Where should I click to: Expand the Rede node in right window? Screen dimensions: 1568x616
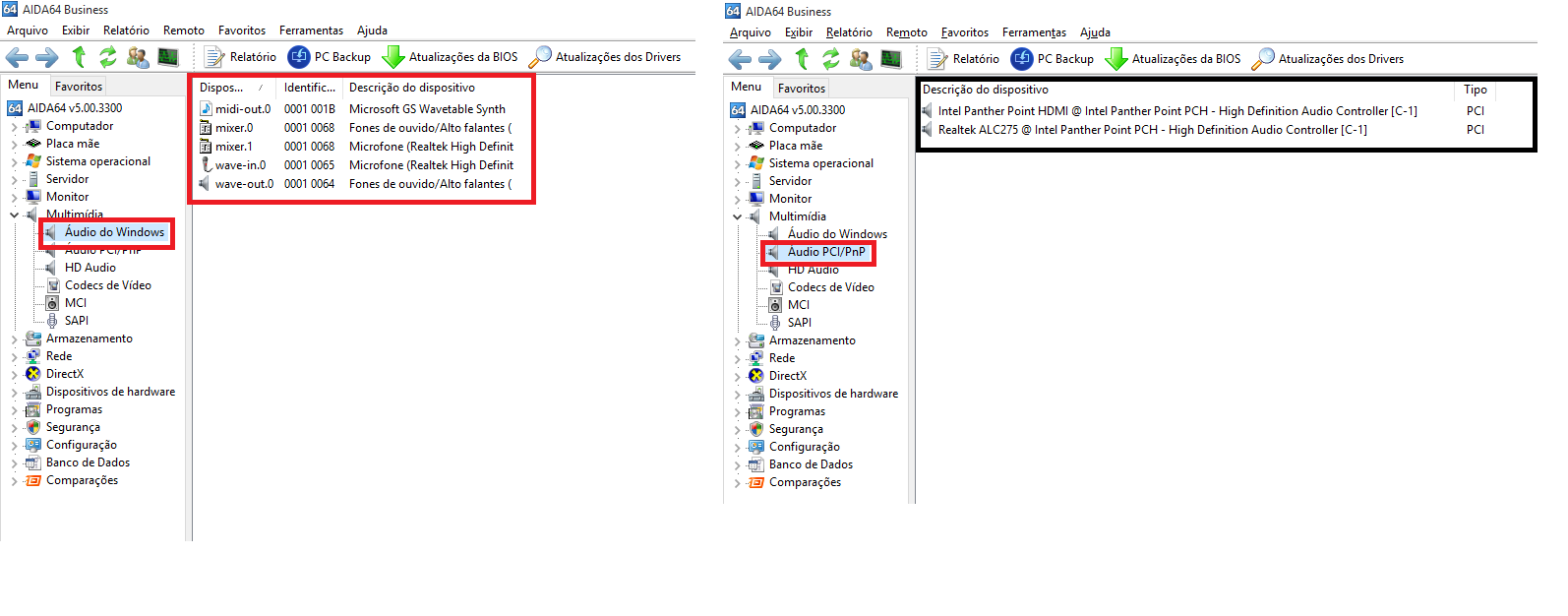pos(737,358)
